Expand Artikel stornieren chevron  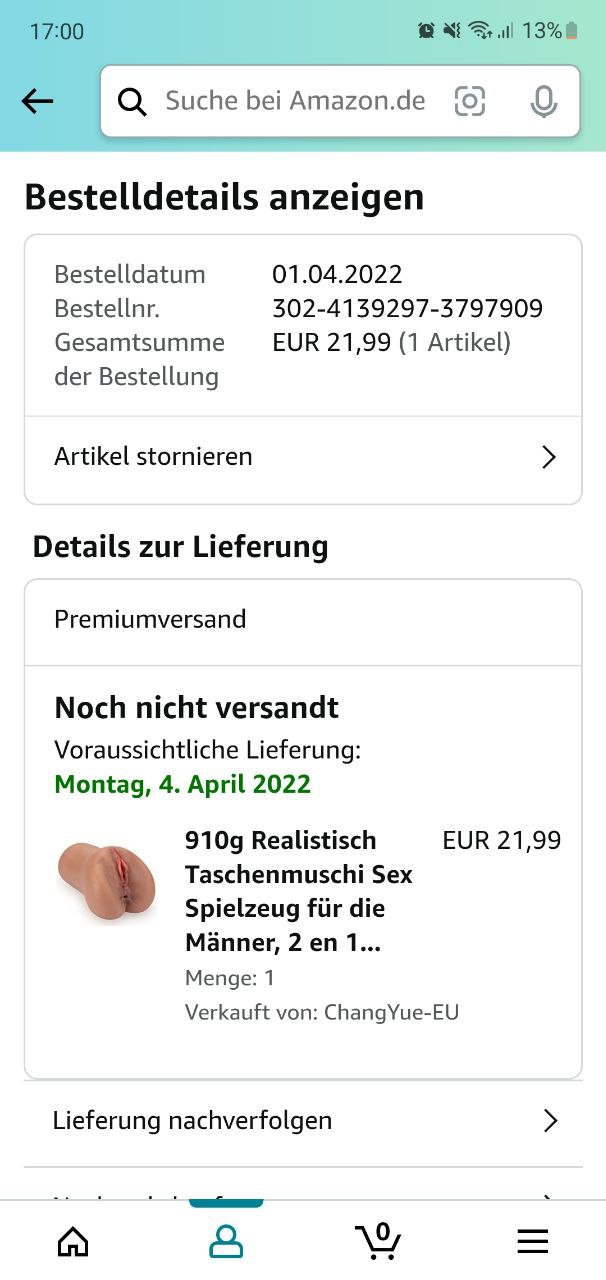click(548, 457)
